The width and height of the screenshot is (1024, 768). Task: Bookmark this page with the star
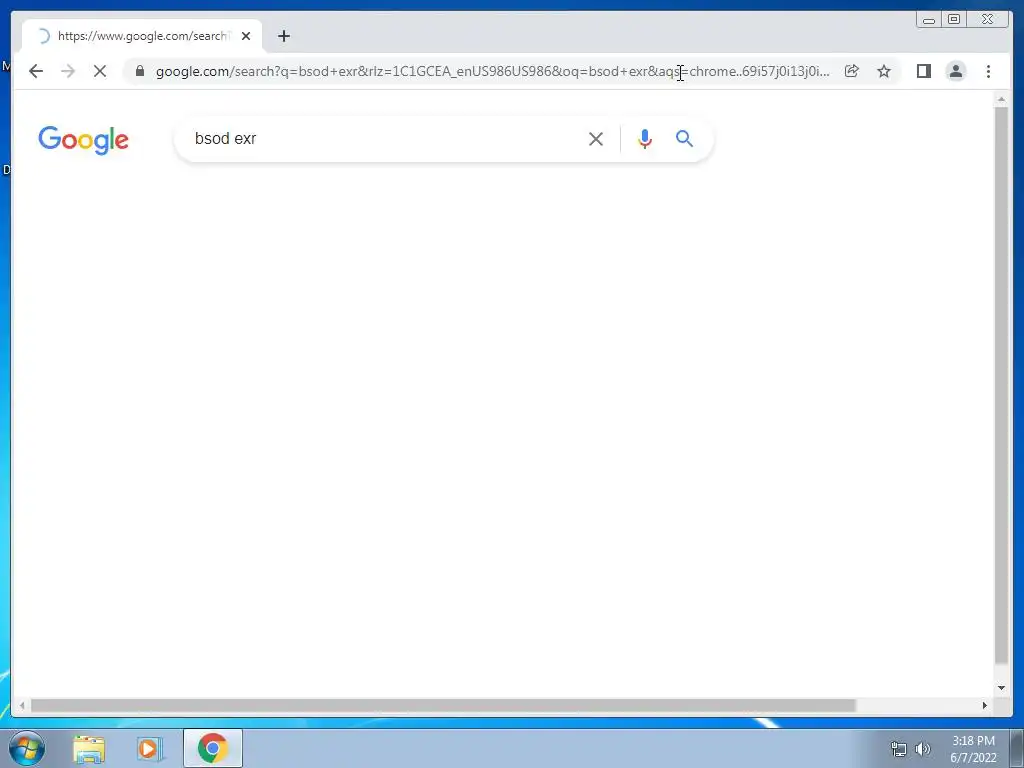[x=884, y=71]
